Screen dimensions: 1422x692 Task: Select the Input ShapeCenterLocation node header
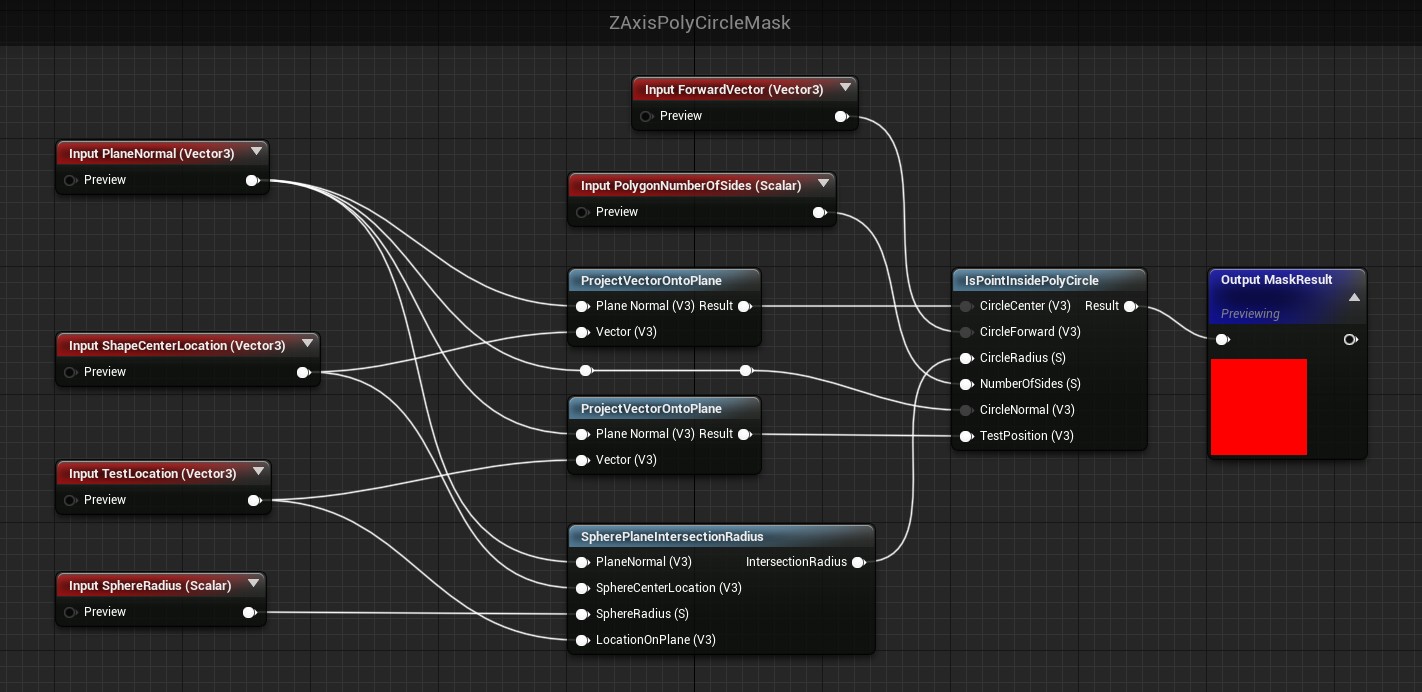coord(177,346)
